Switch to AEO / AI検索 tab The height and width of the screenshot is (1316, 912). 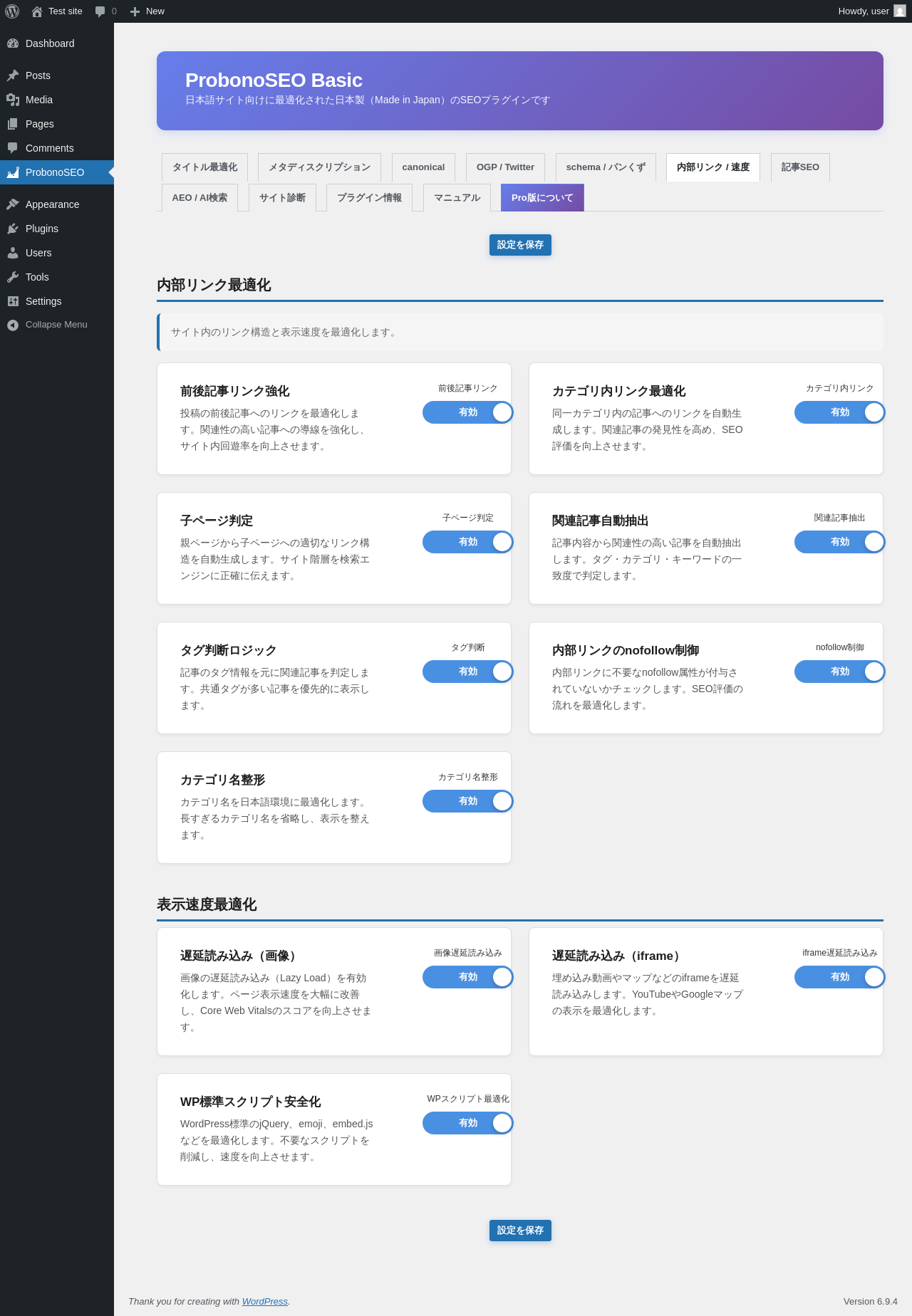tap(199, 198)
